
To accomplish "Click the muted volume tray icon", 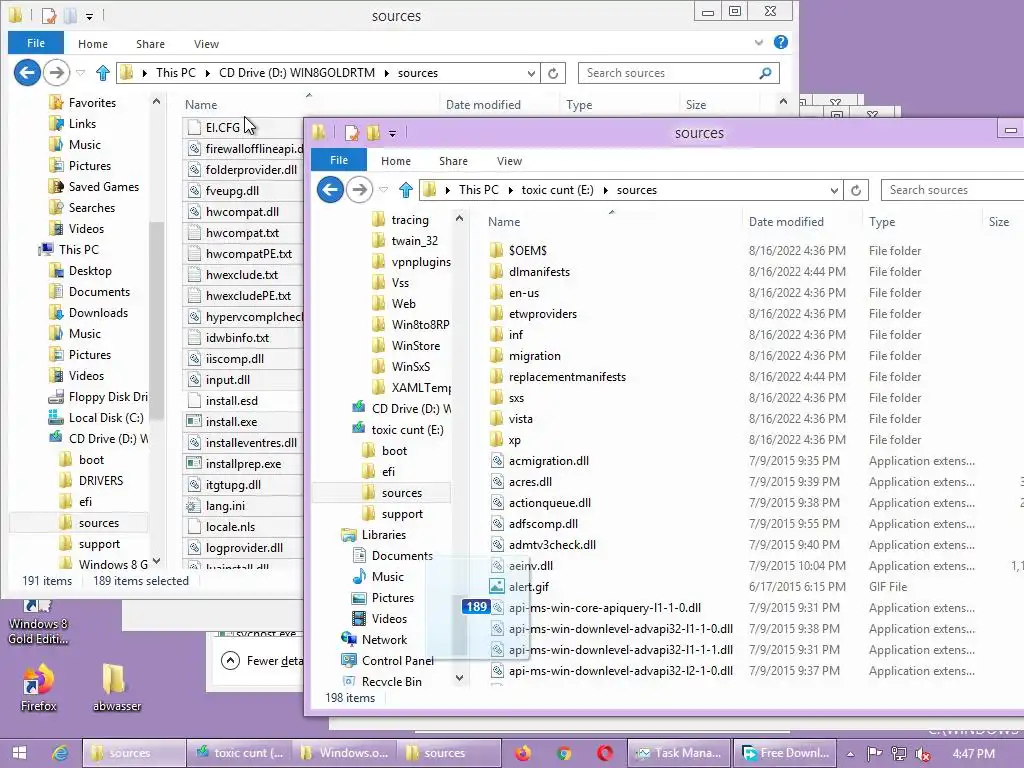I will click(x=922, y=754).
